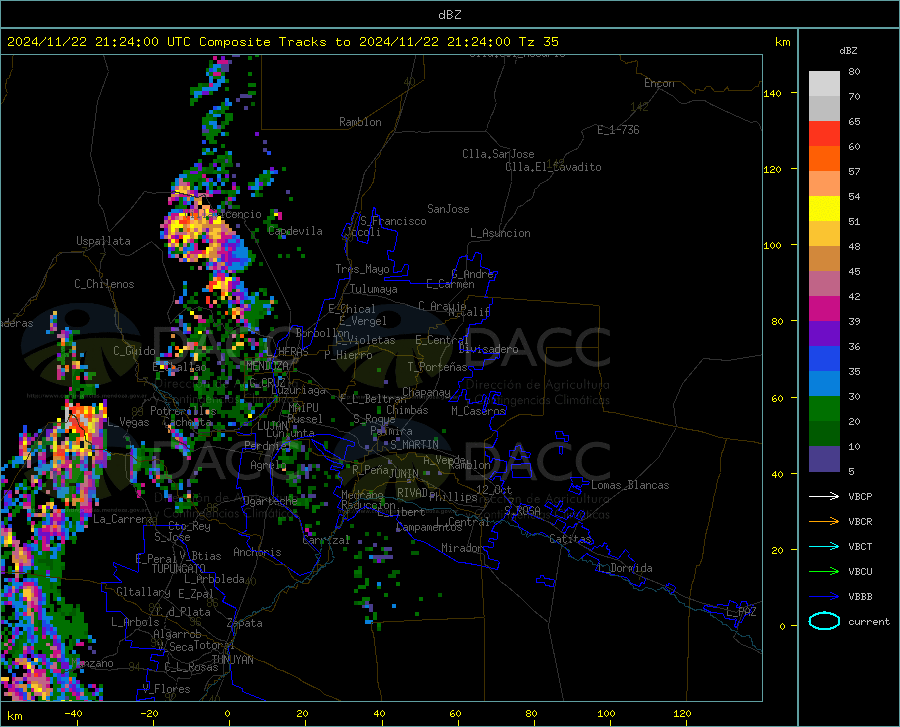900x727 pixels.
Task: Select the orange 57-60 dBZ legend swatch
Action: [x=824, y=159]
